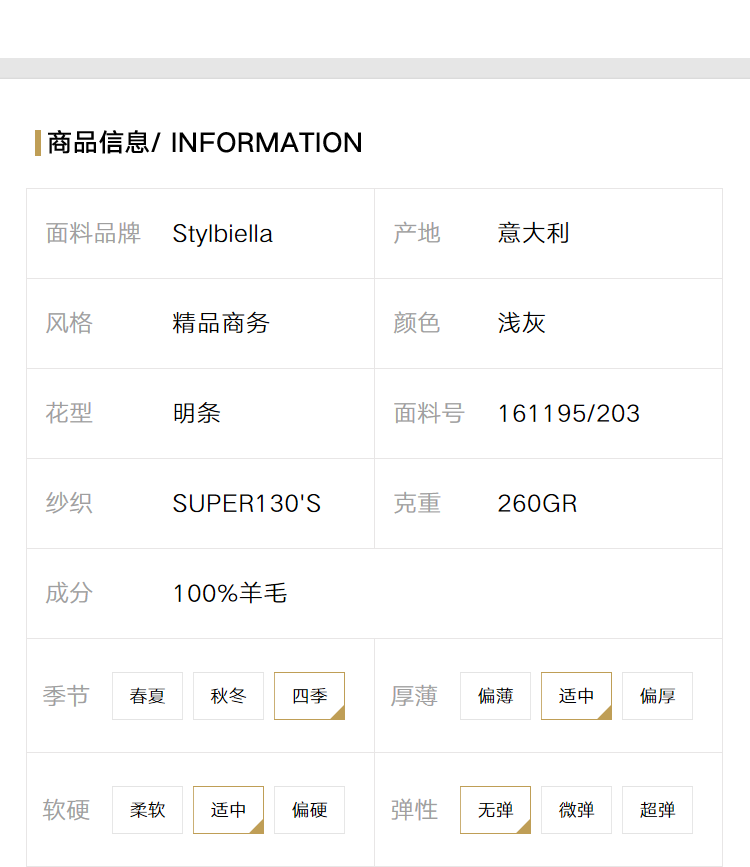Choose the 四季 season tag
Viewport: 750px width, 867px height.
(309, 696)
